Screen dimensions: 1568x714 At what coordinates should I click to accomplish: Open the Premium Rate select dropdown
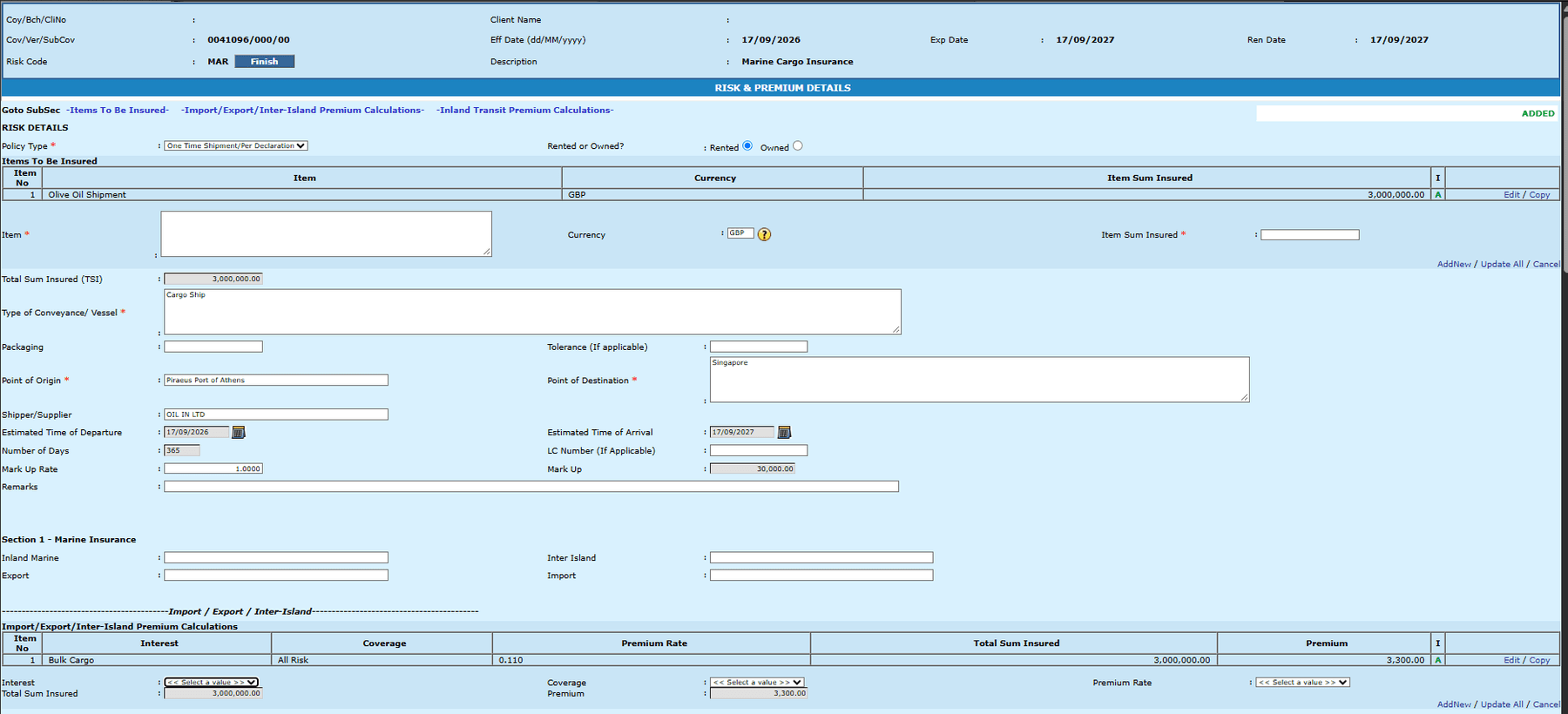point(1302,683)
